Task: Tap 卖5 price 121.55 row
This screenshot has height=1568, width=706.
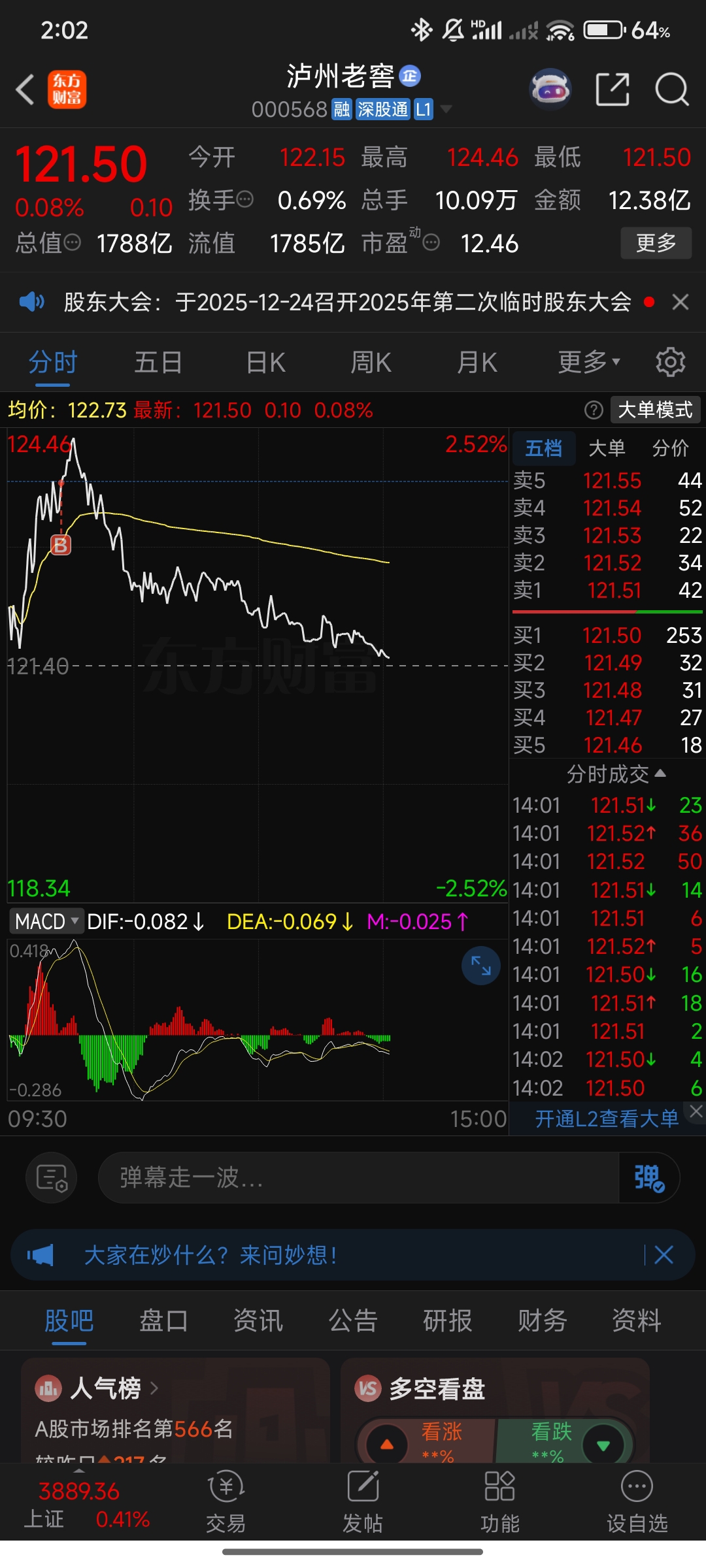Action: (x=607, y=481)
